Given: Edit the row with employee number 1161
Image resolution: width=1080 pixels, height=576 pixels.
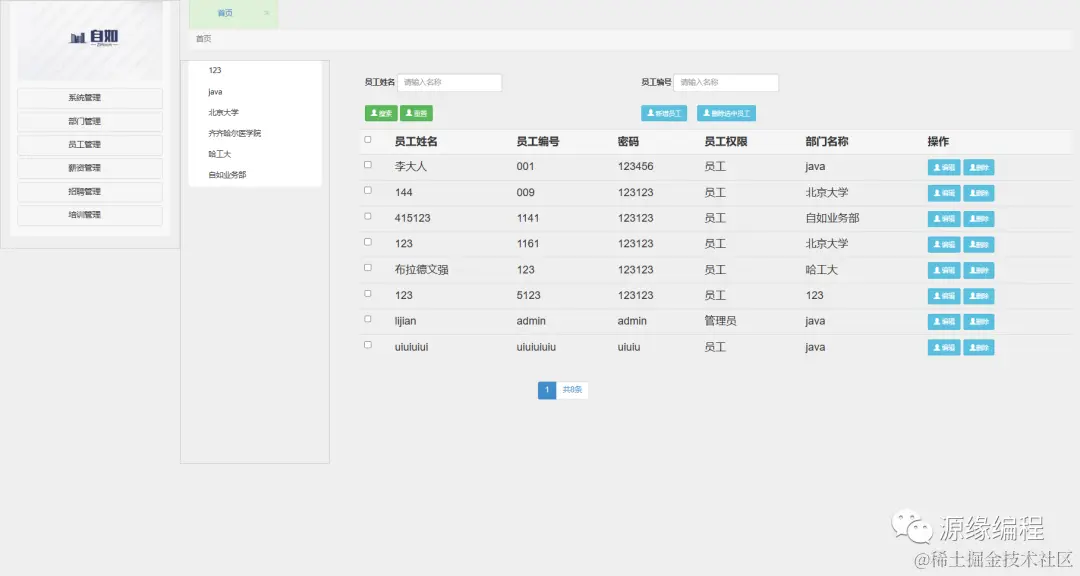Looking at the screenshot, I should click(944, 245).
